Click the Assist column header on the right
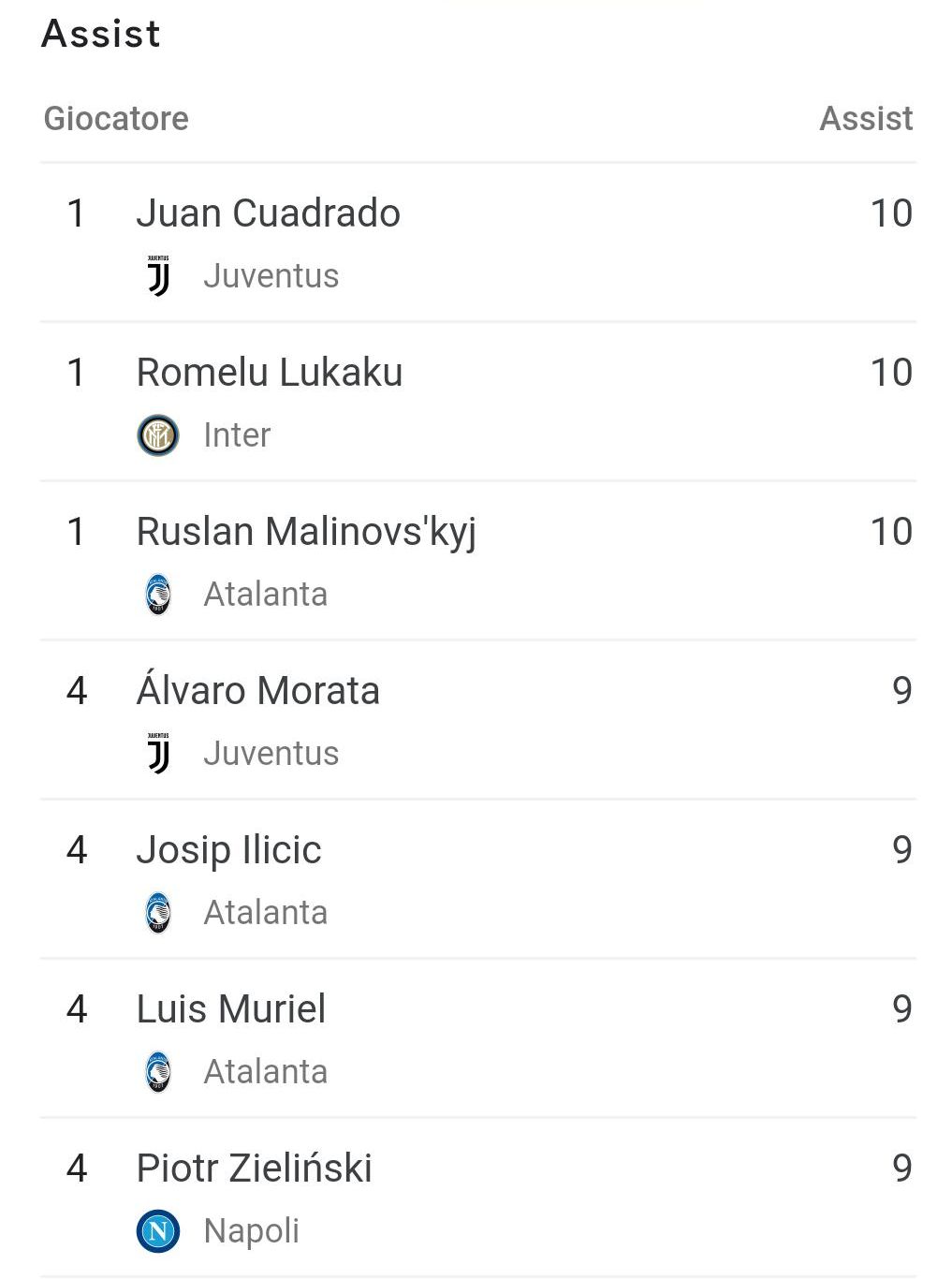Screen dimensions: 952x1279 865,119
